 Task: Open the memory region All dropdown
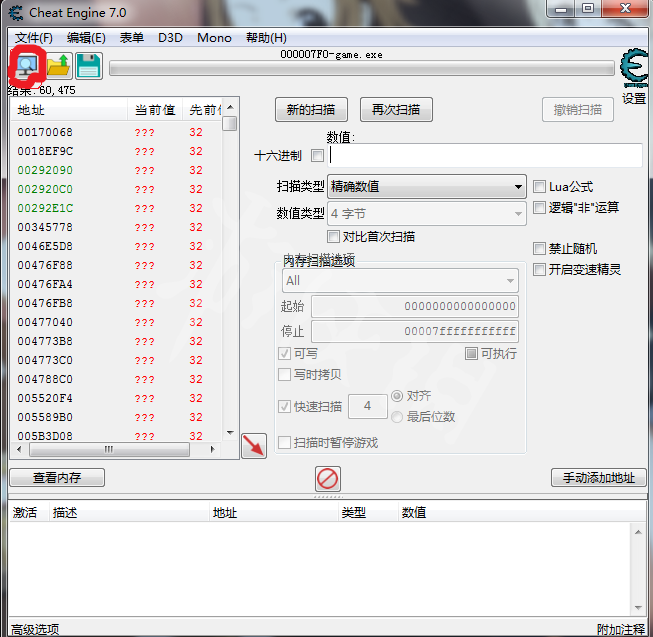pyautogui.click(x=400, y=281)
